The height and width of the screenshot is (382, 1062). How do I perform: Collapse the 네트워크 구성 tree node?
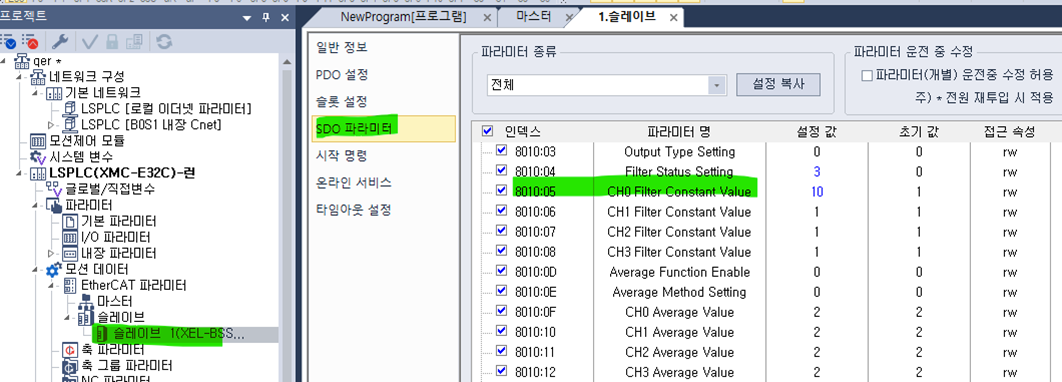(19, 77)
